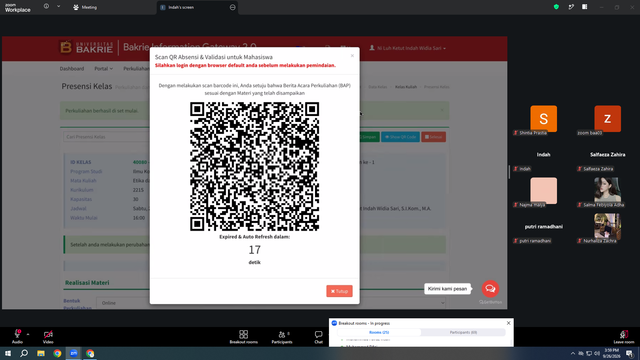Viewport: 640px width, 360px height.
Task: Dismiss the QR dialog with the X icon
Action: pyautogui.click(x=352, y=56)
